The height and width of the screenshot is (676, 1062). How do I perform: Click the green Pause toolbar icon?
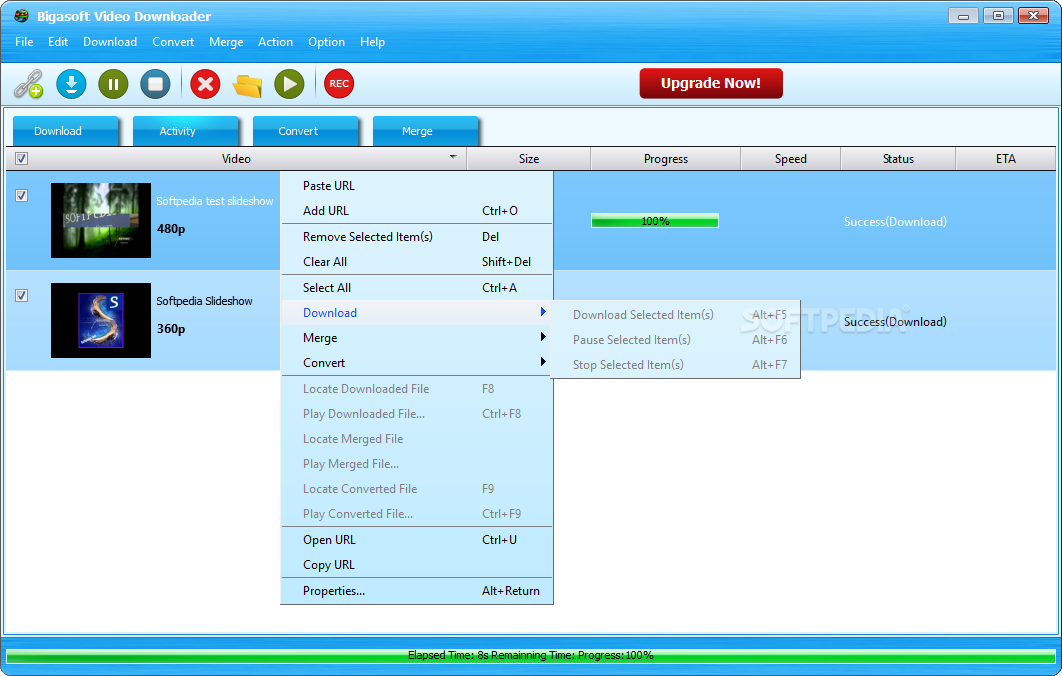(113, 84)
